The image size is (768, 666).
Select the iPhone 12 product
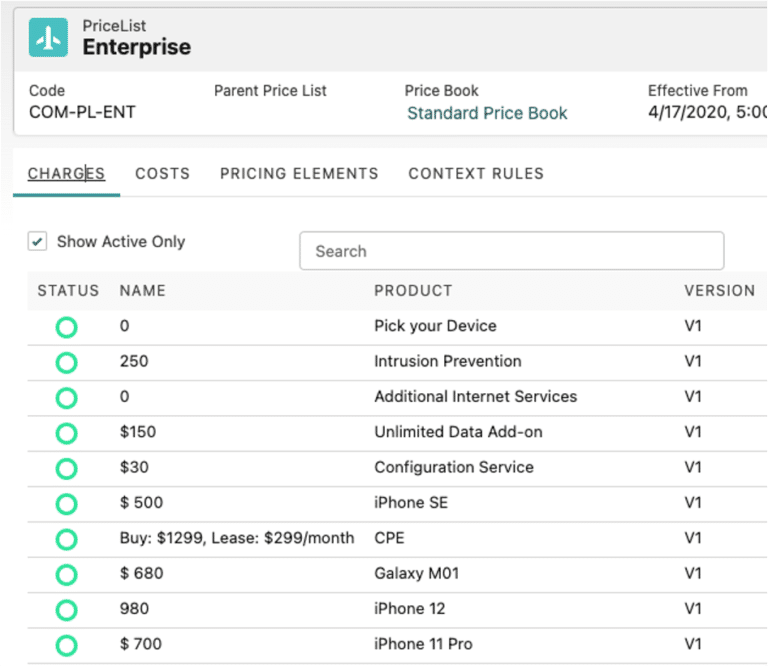click(x=409, y=608)
